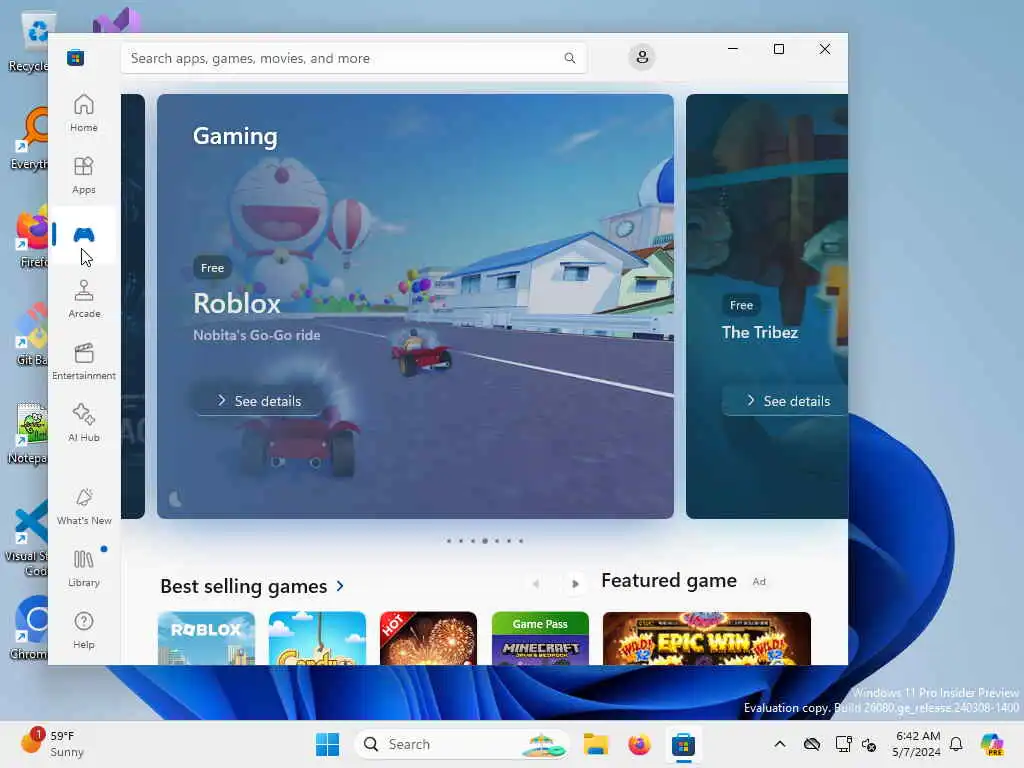Open the AI Hub section

(x=84, y=423)
